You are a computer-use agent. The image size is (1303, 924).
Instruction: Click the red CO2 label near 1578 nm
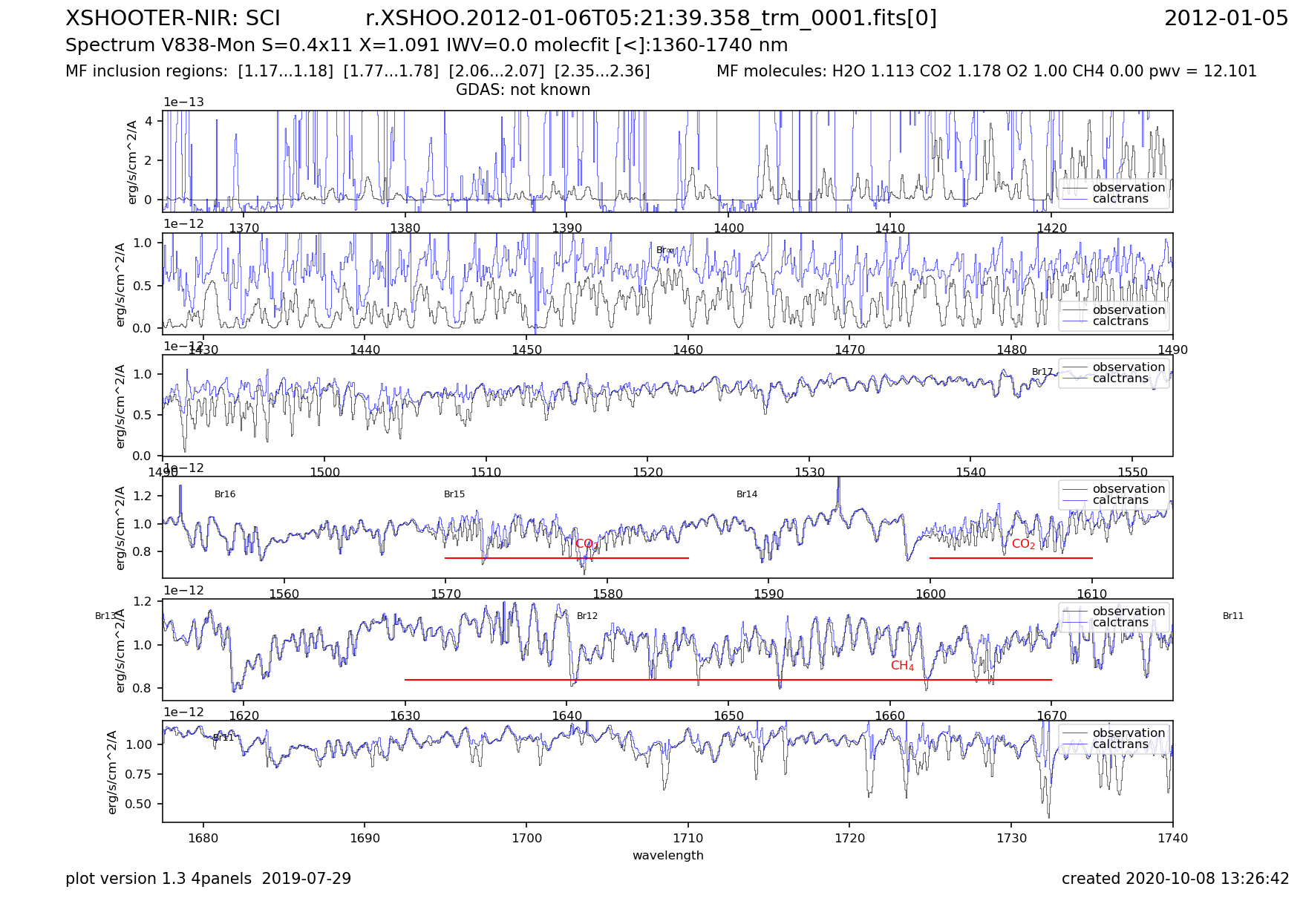tap(587, 544)
